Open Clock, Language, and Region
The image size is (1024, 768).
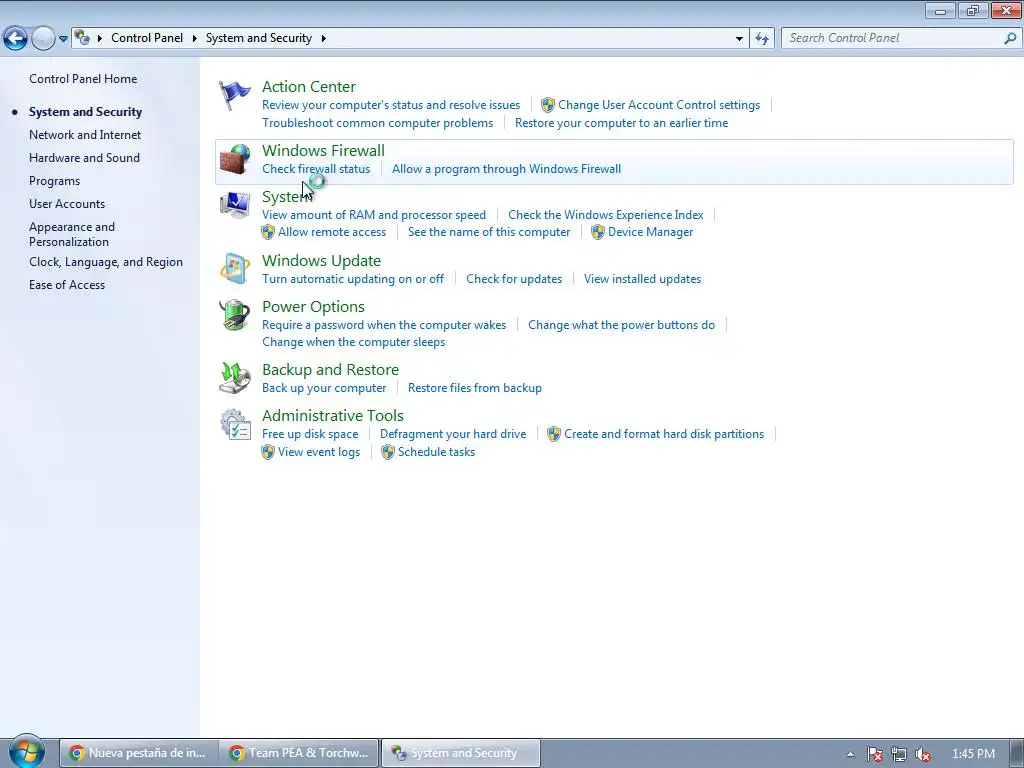click(x=106, y=261)
